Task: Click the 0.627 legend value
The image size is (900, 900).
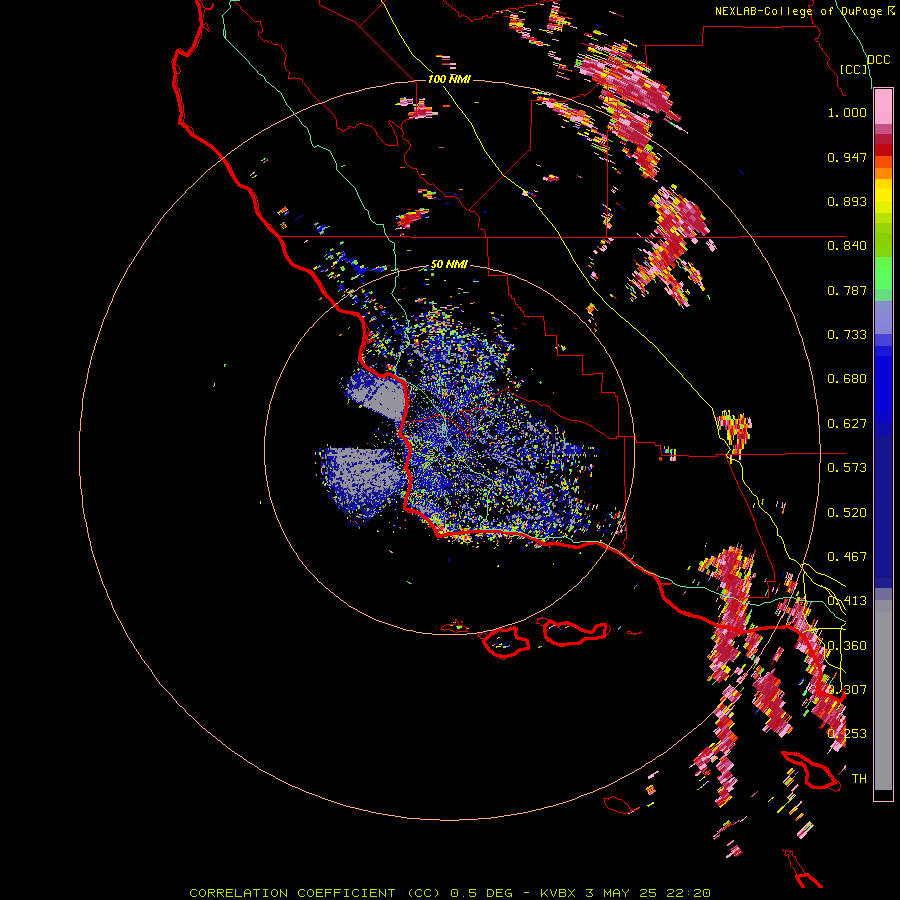Action: pos(847,424)
